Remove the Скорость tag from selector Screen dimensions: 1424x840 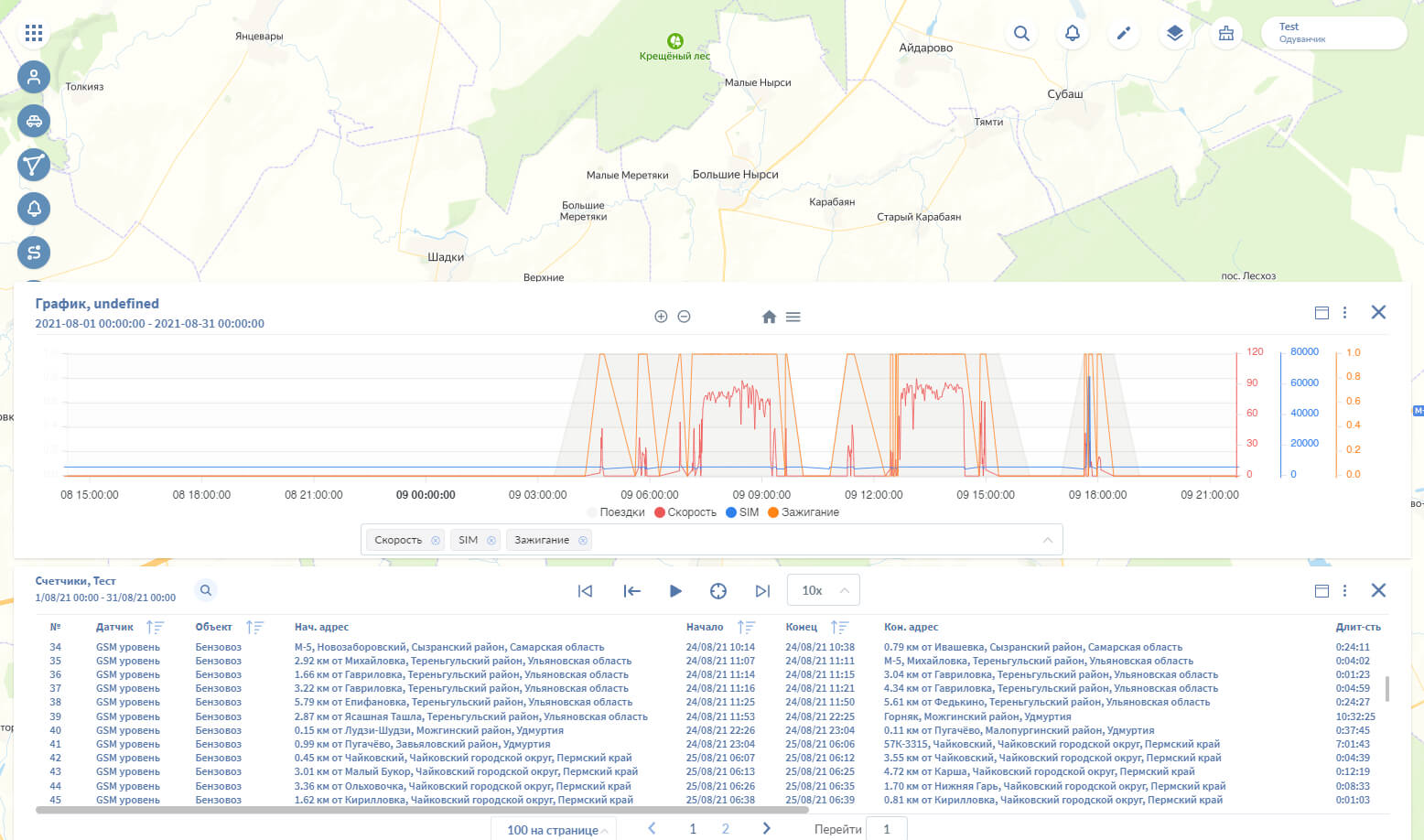click(435, 541)
